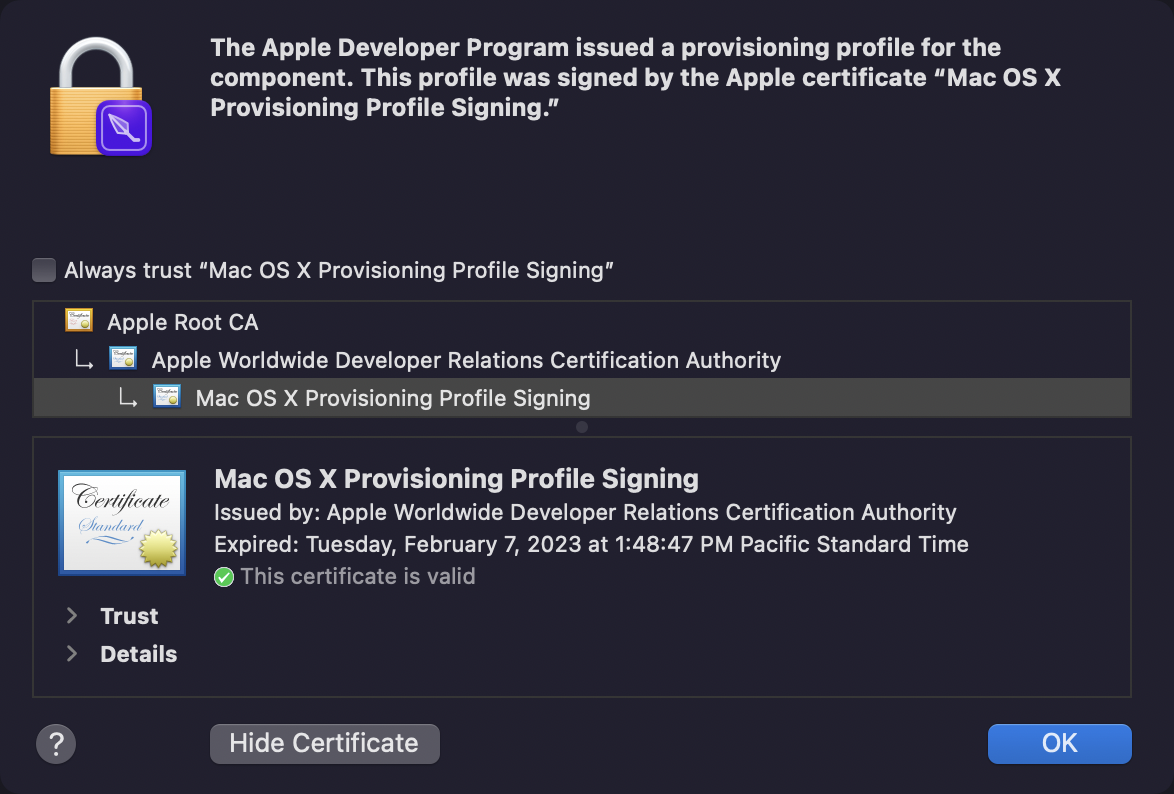Click the Details label text
This screenshot has height=794, width=1174.
click(138, 654)
